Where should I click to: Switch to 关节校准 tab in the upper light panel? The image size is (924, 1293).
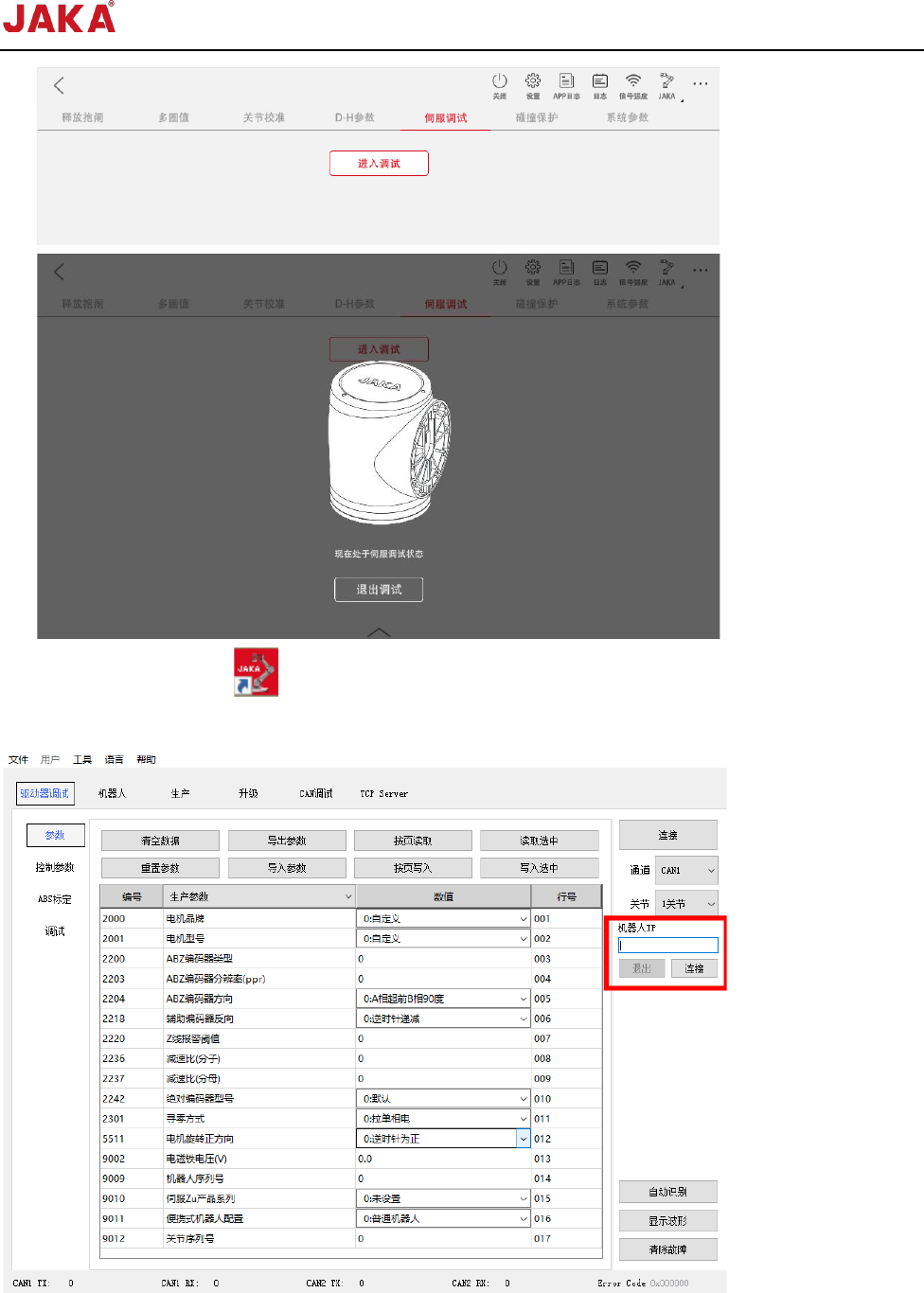[x=263, y=117]
